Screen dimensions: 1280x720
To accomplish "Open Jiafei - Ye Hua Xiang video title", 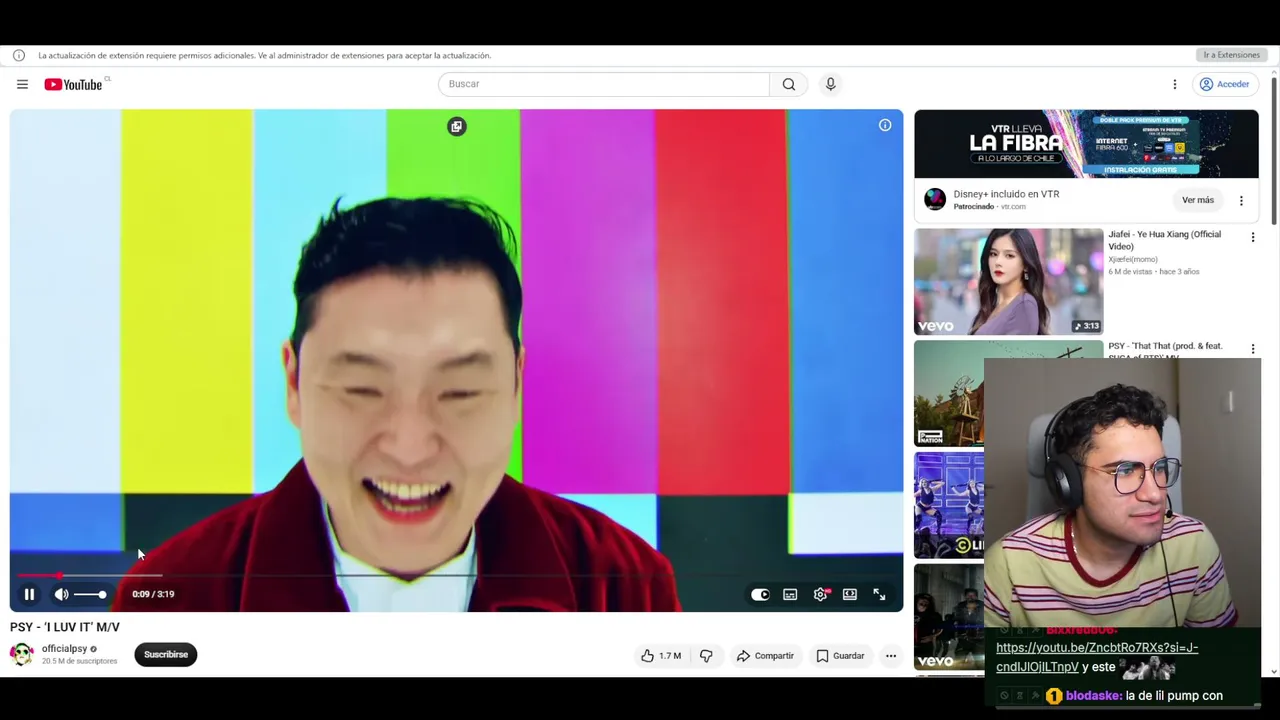I will point(1164,240).
